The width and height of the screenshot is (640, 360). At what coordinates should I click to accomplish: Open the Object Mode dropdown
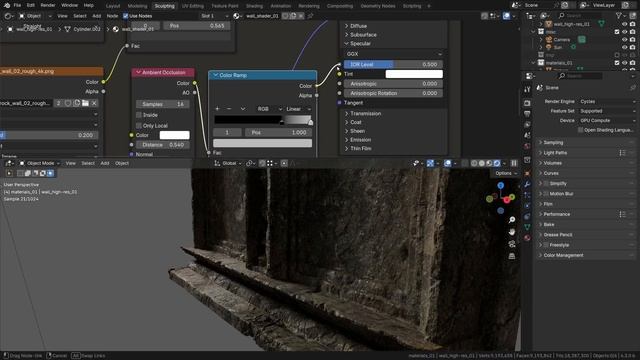click(x=40, y=163)
